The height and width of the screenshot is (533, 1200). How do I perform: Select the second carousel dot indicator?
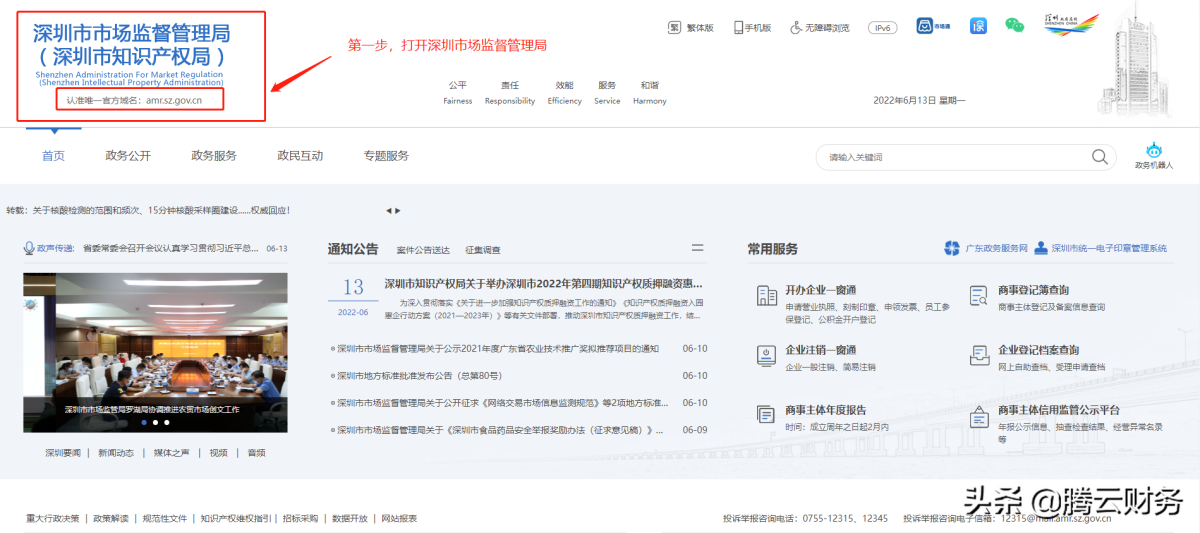click(x=155, y=423)
